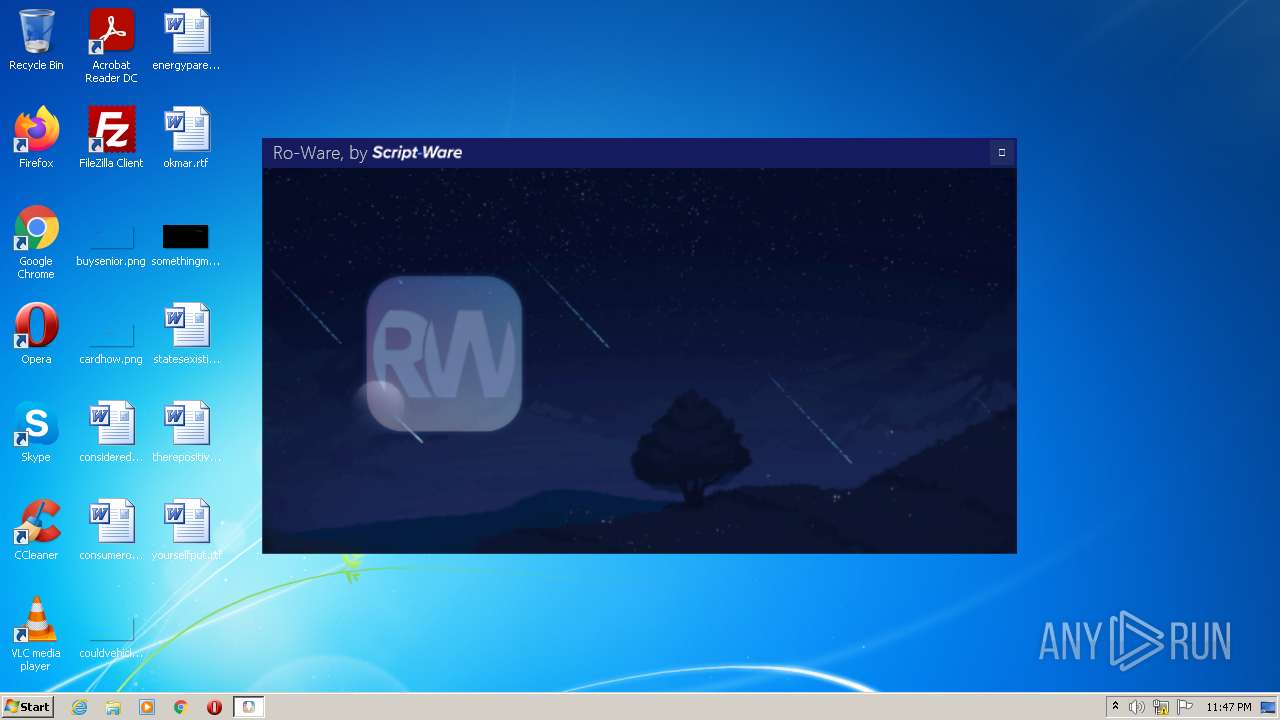Select the considered document icon
The image size is (1280, 720).
pos(111,432)
